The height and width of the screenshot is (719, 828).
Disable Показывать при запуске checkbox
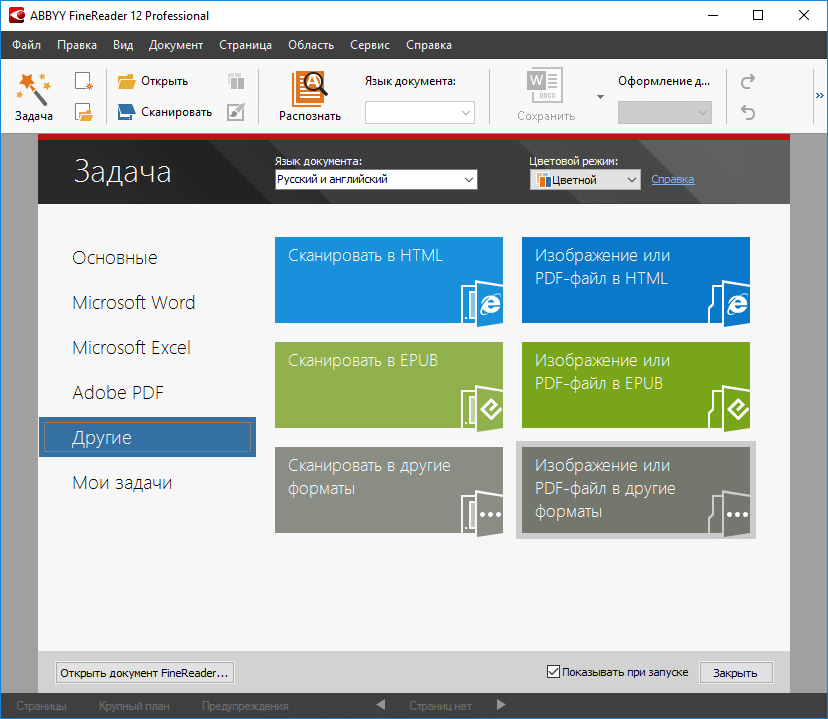click(x=553, y=671)
